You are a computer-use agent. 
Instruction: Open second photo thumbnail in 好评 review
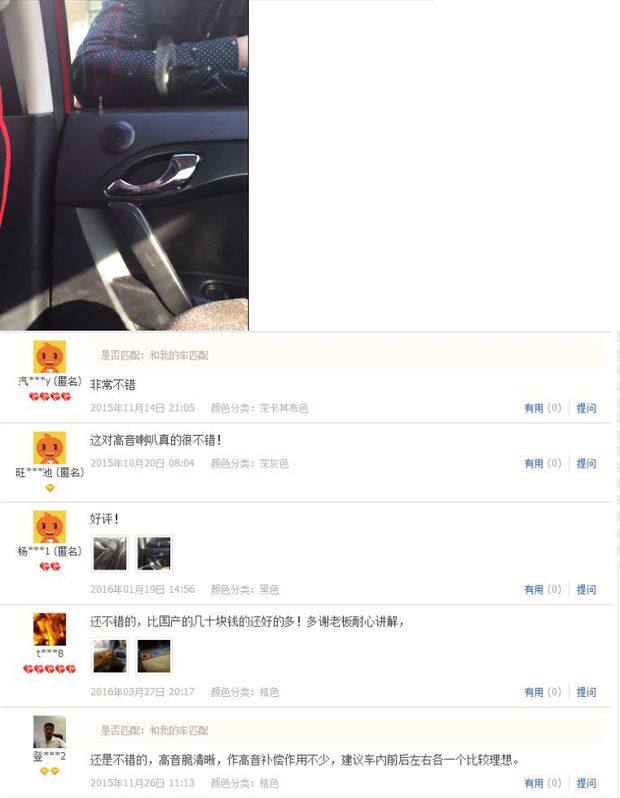click(x=154, y=553)
